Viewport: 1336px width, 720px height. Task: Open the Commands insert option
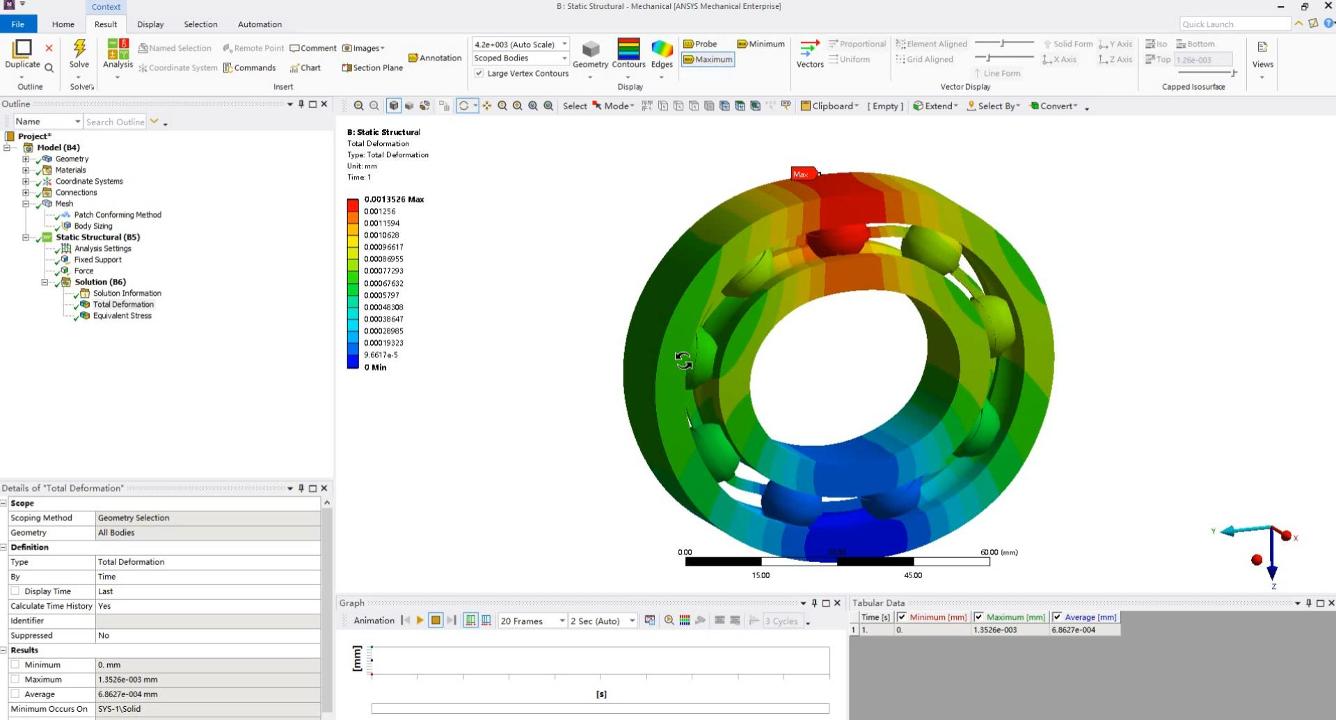pos(249,68)
